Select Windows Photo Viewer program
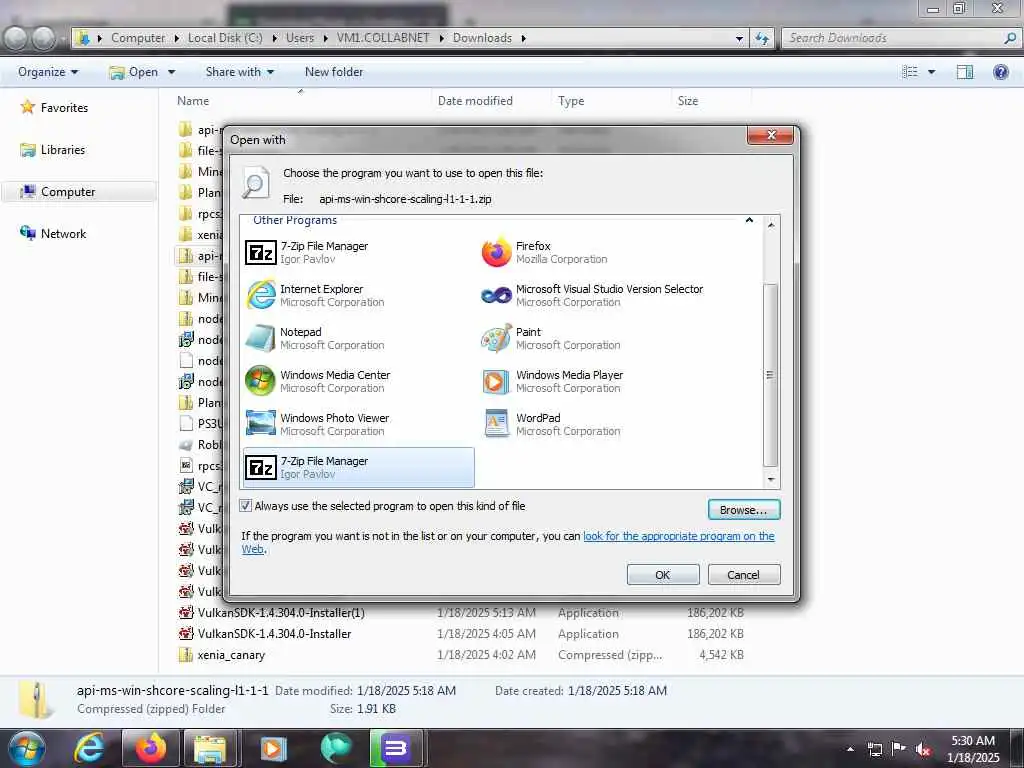Viewport: 1024px width, 768px height. [358, 424]
